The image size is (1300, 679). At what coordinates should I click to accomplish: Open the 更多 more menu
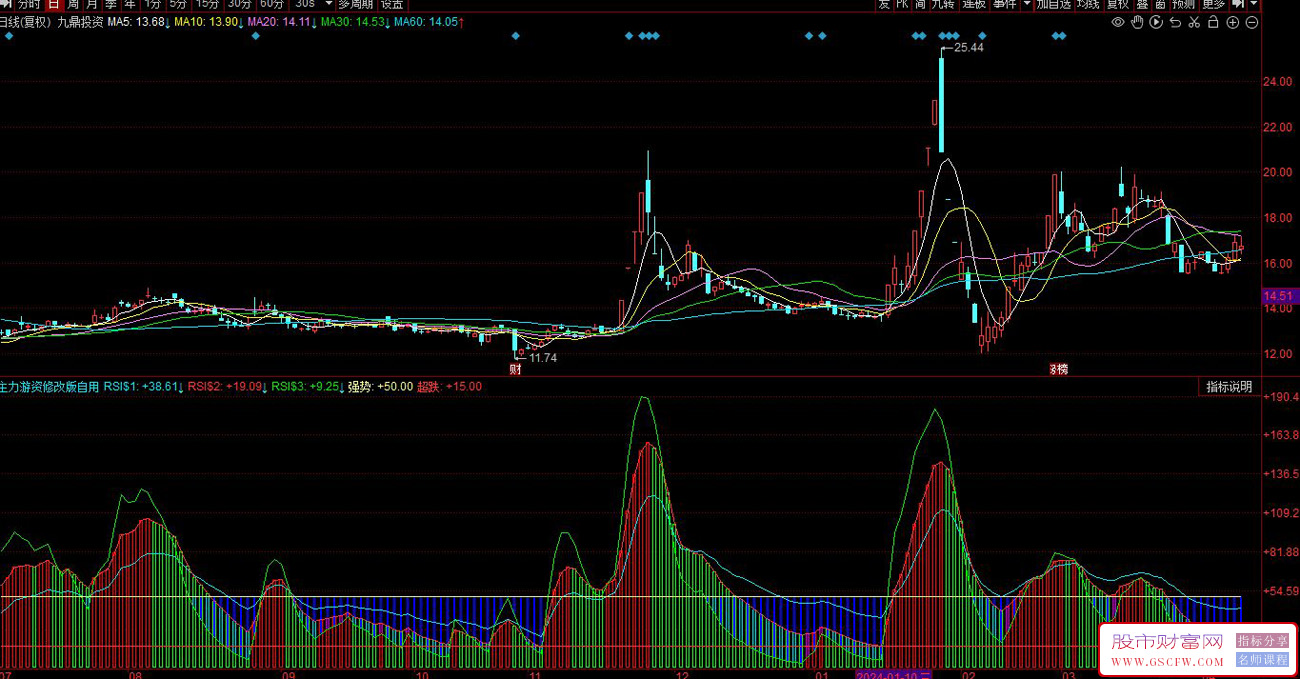[1213, 4]
